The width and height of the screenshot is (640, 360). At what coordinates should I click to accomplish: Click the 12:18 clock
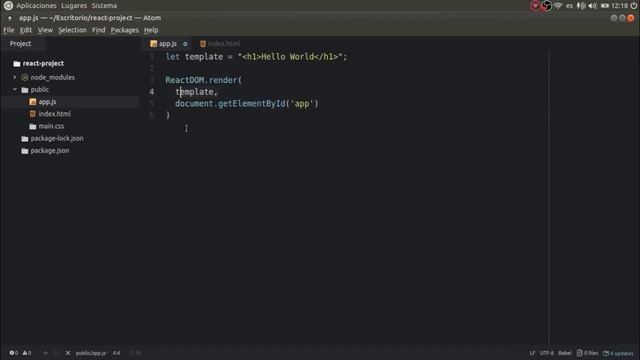[620, 6]
